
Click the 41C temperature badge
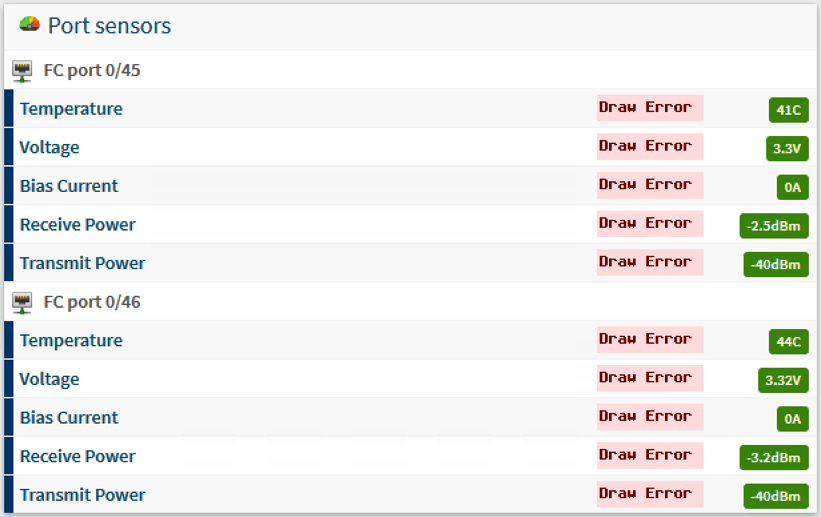(x=789, y=110)
